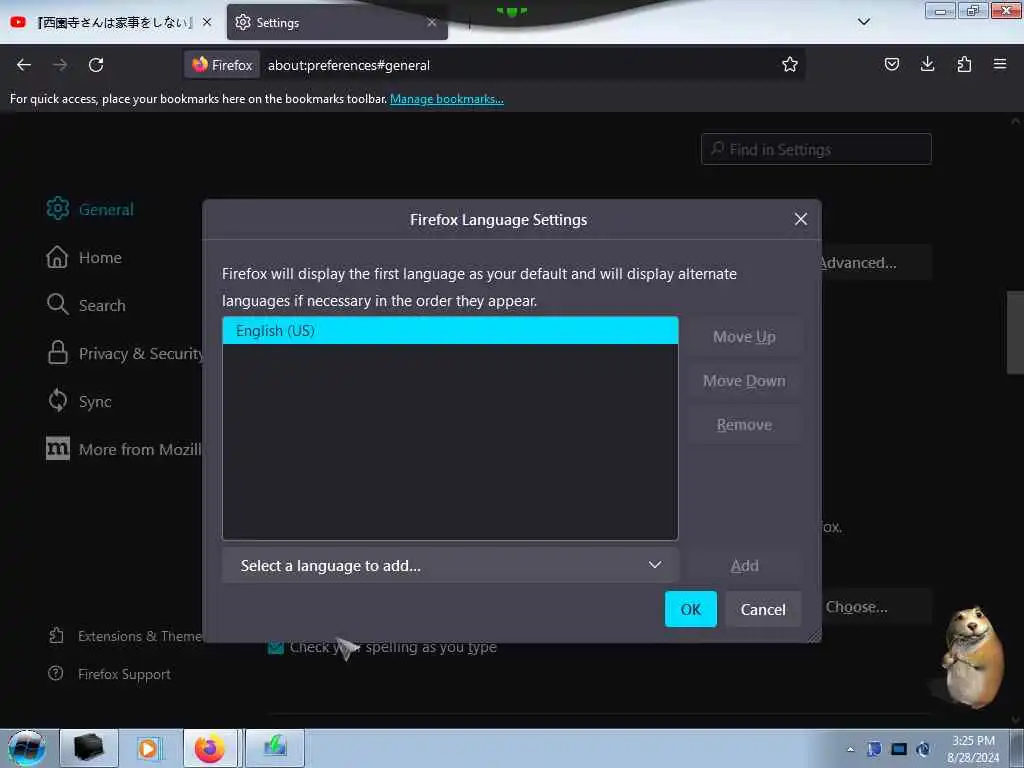
Task: Open the Search settings category
Action: (x=86, y=305)
